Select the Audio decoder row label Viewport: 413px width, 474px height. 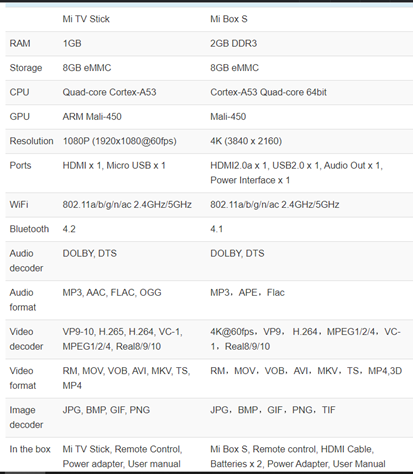point(26,261)
